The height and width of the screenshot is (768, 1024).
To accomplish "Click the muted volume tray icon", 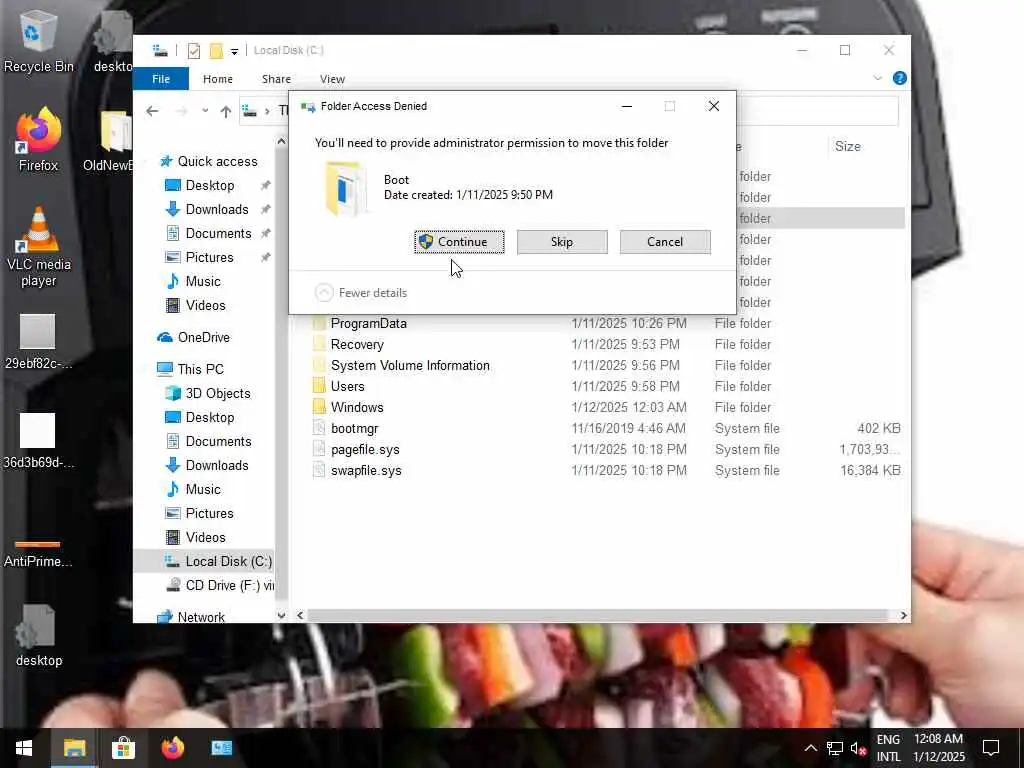I will pos(857,748).
